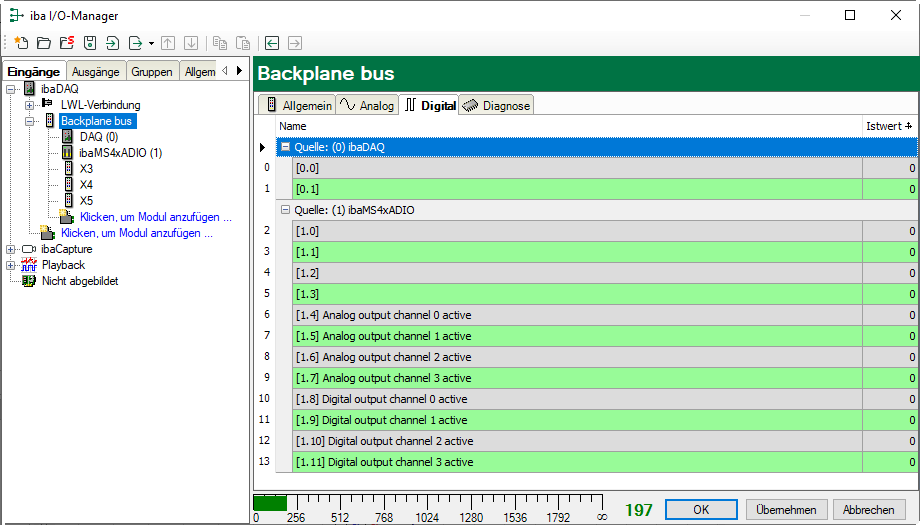Switch to the Analog tab

[366, 105]
